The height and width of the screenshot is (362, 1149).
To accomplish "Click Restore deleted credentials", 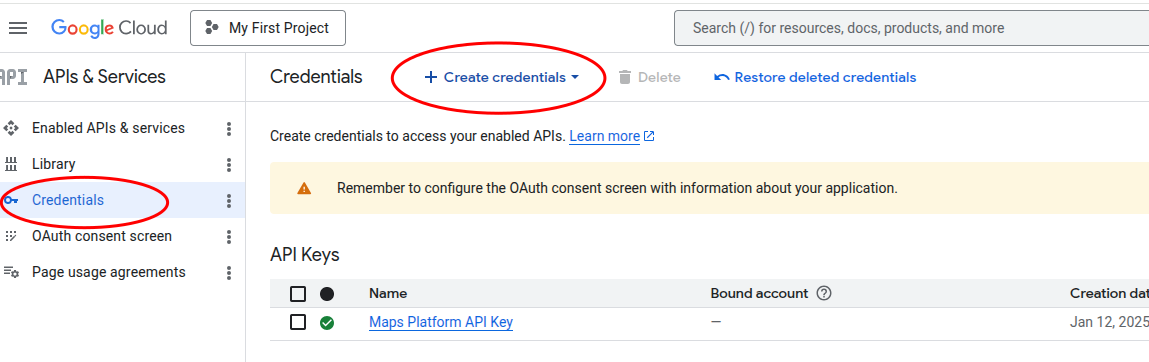I will coord(815,77).
